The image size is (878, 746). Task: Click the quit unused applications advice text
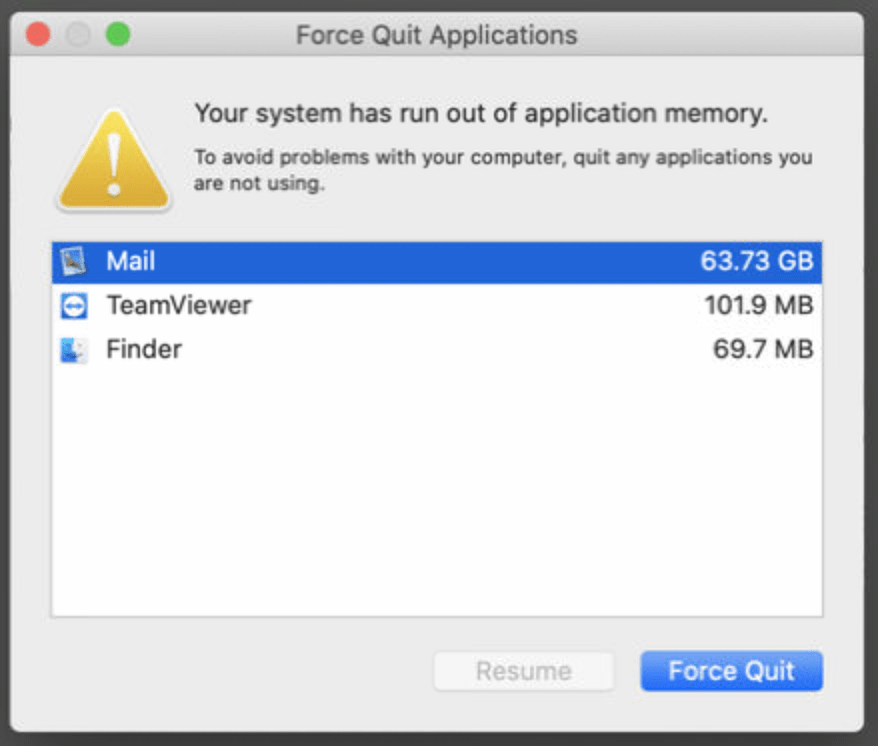(x=503, y=170)
